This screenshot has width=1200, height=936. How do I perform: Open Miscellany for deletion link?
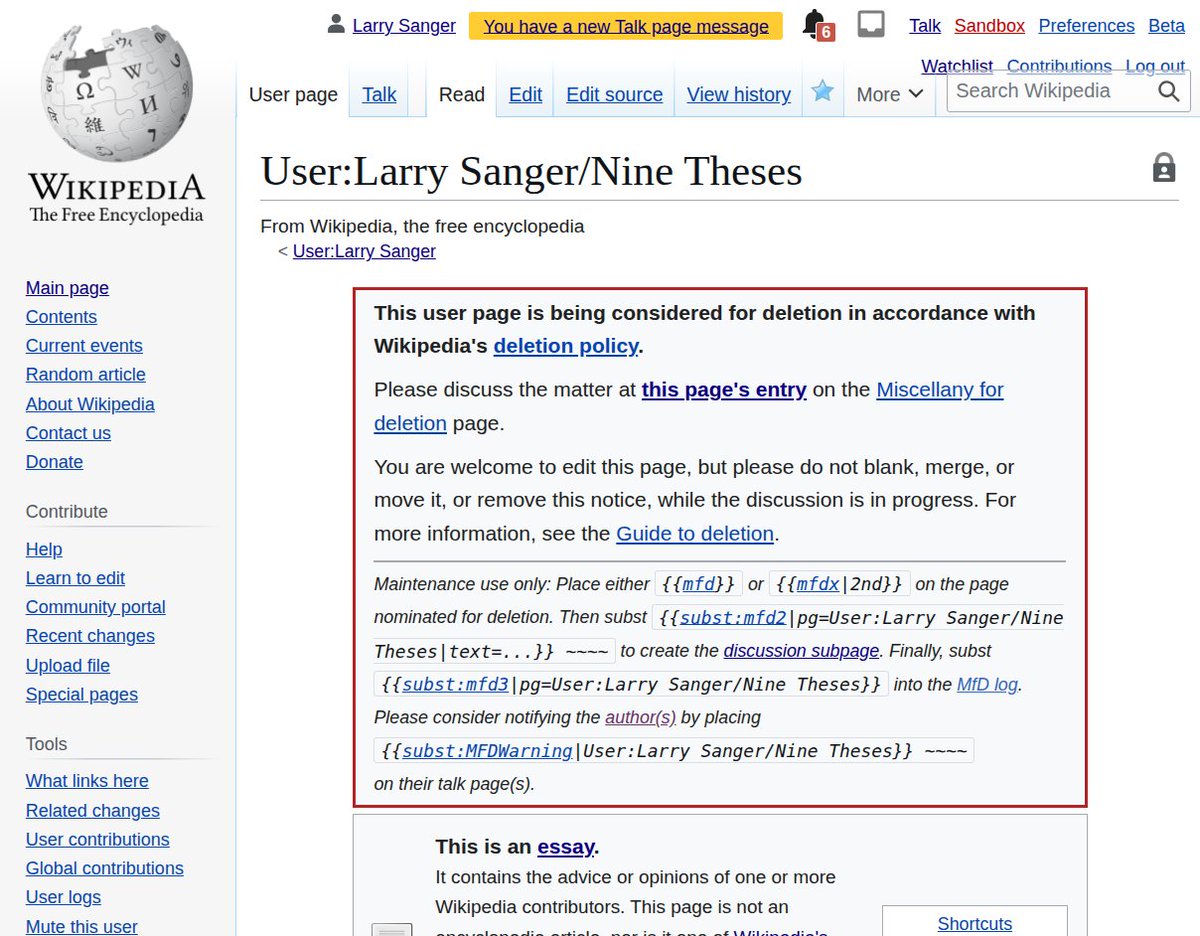(689, 406)
